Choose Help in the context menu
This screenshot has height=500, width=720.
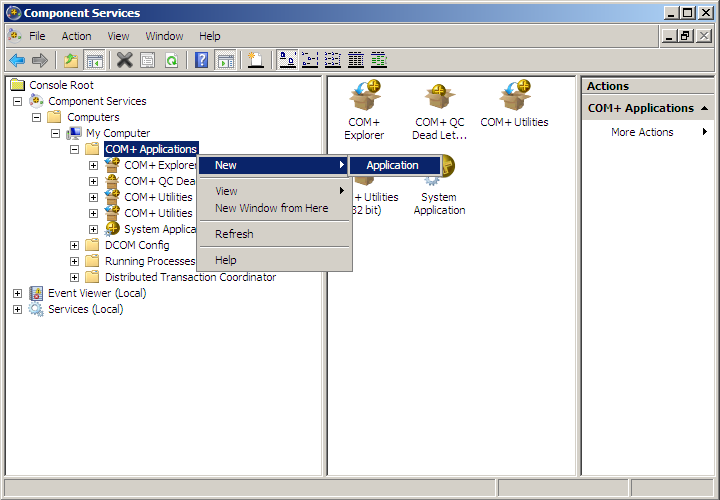(274, 260)
